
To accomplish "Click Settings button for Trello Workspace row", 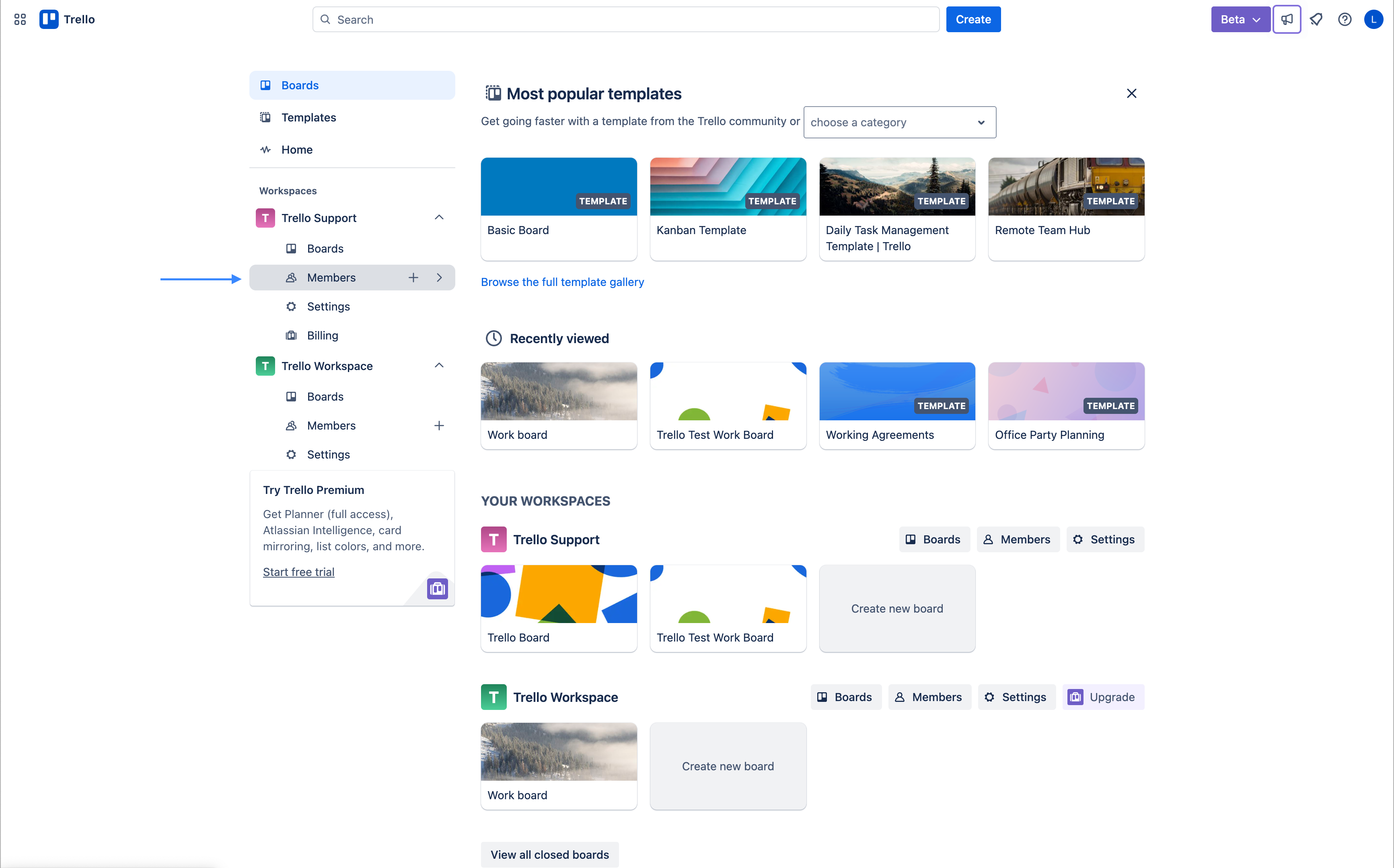I will tap(1016, 697).
